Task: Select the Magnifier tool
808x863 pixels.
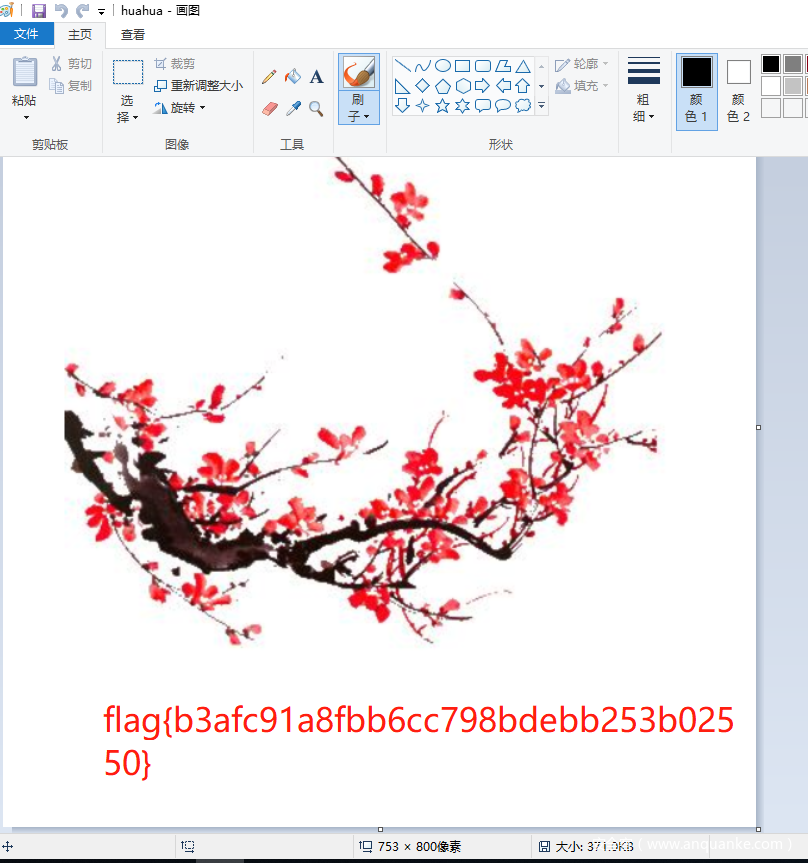Action: pos(316,108)
